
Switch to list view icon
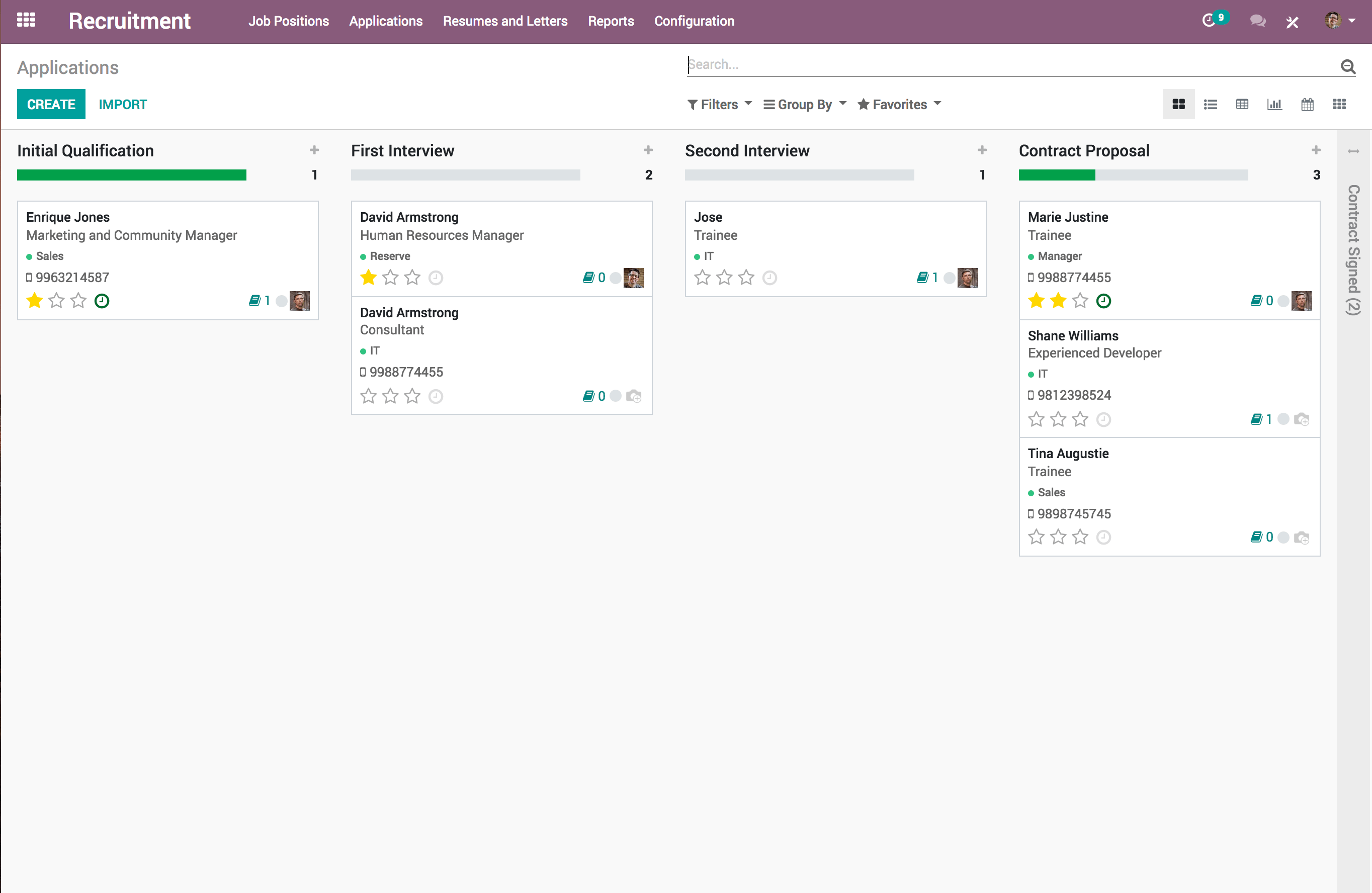(x=1210, y=105)
